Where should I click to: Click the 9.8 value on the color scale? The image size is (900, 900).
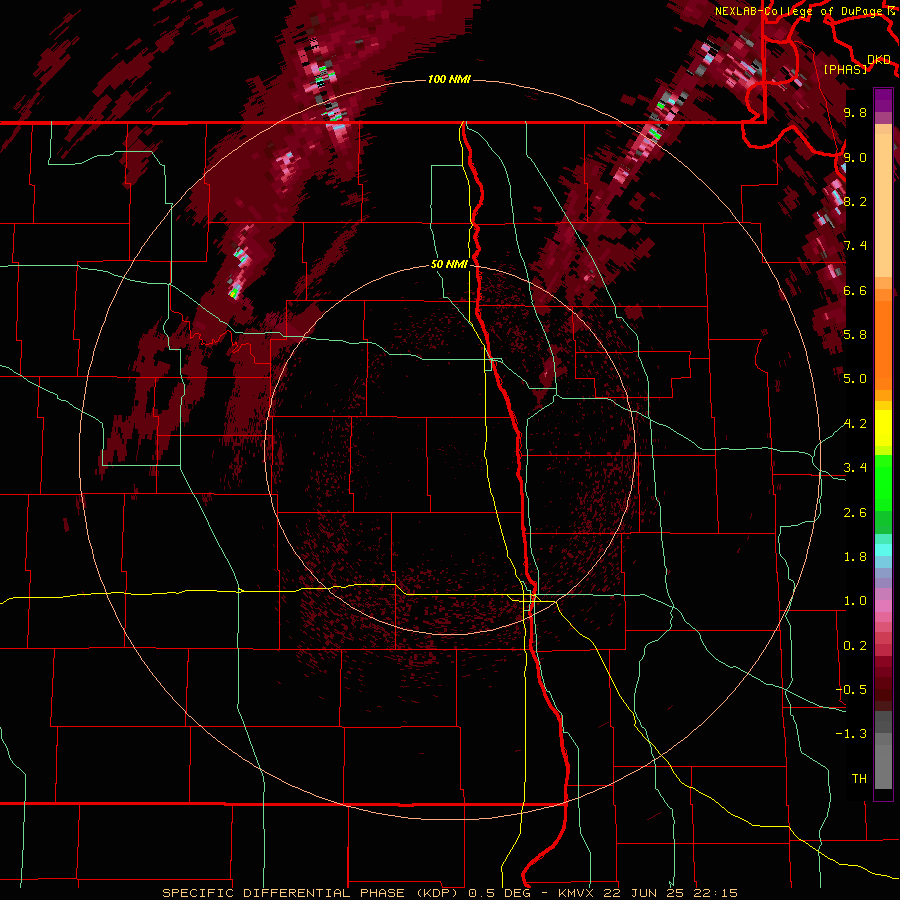(x=855, y=112)
